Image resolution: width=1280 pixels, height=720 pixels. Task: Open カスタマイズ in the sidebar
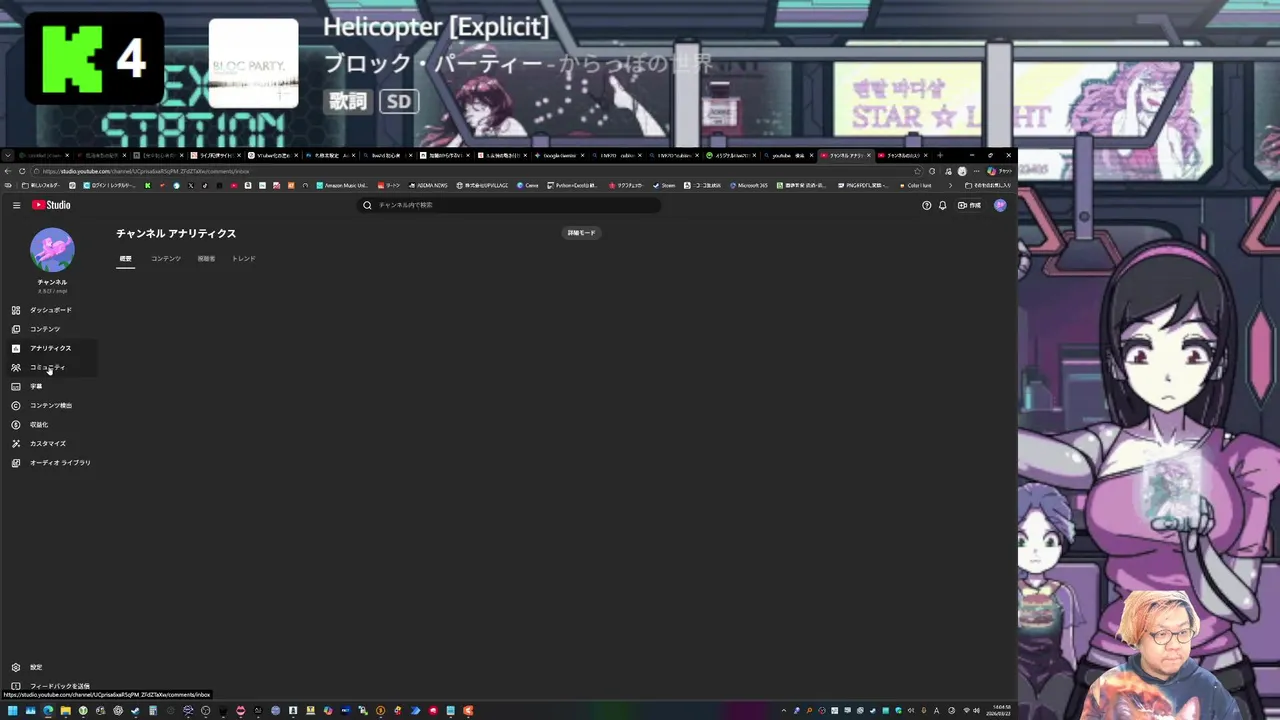click(50, 443)
